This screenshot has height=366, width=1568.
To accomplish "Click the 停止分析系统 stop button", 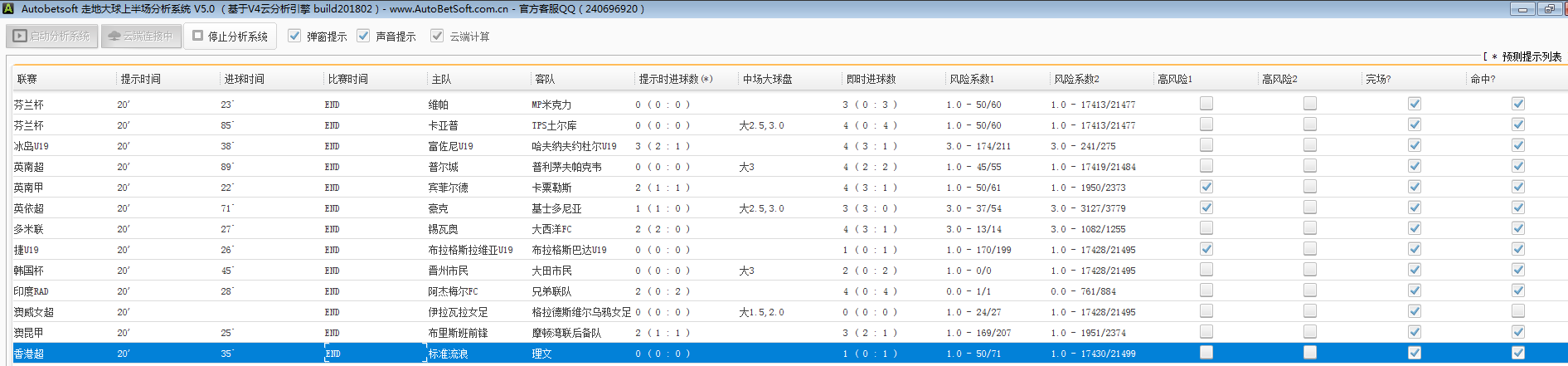I will 230,37.
